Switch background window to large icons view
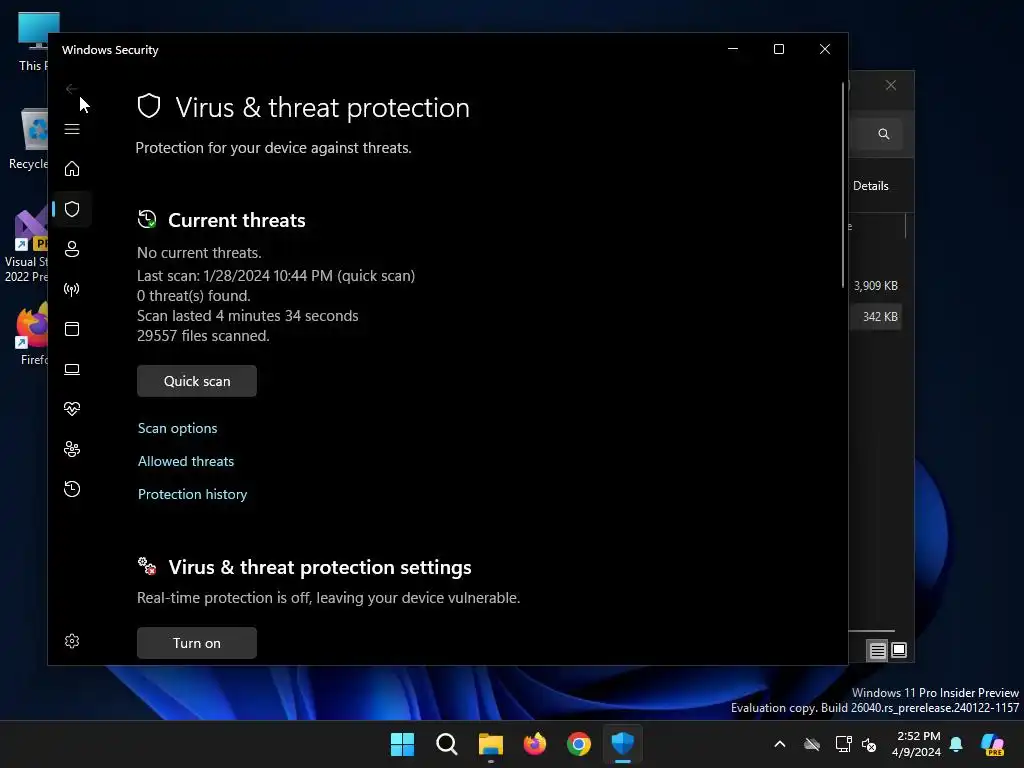Image resolution: width=1024 pixels, height=768 pixels. tap(899, 650)
